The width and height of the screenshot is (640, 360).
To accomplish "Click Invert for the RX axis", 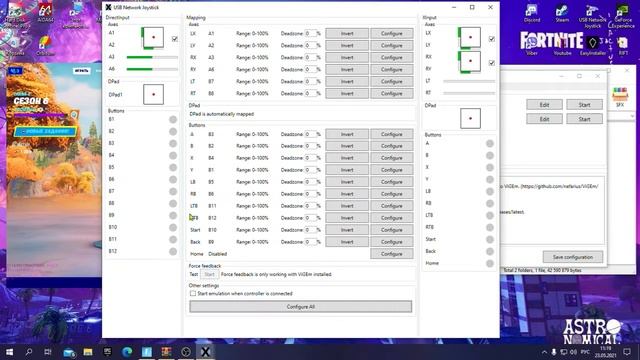I will coord(347,58).
